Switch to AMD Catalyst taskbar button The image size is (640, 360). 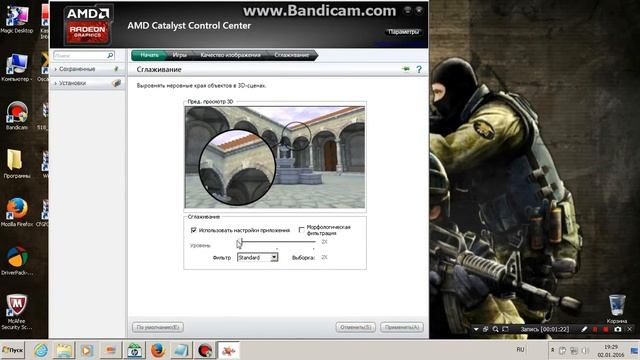click(x=229, y=350)
